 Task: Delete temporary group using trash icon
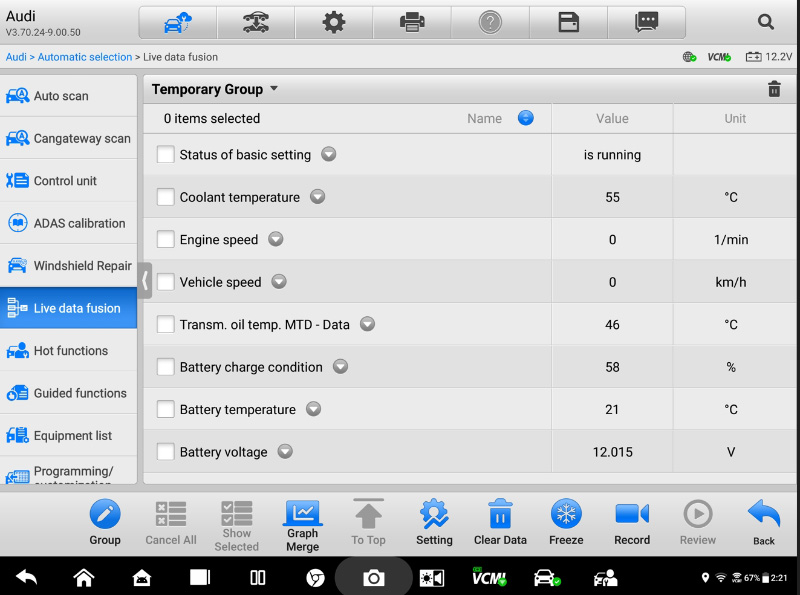[x=774, y=89]
